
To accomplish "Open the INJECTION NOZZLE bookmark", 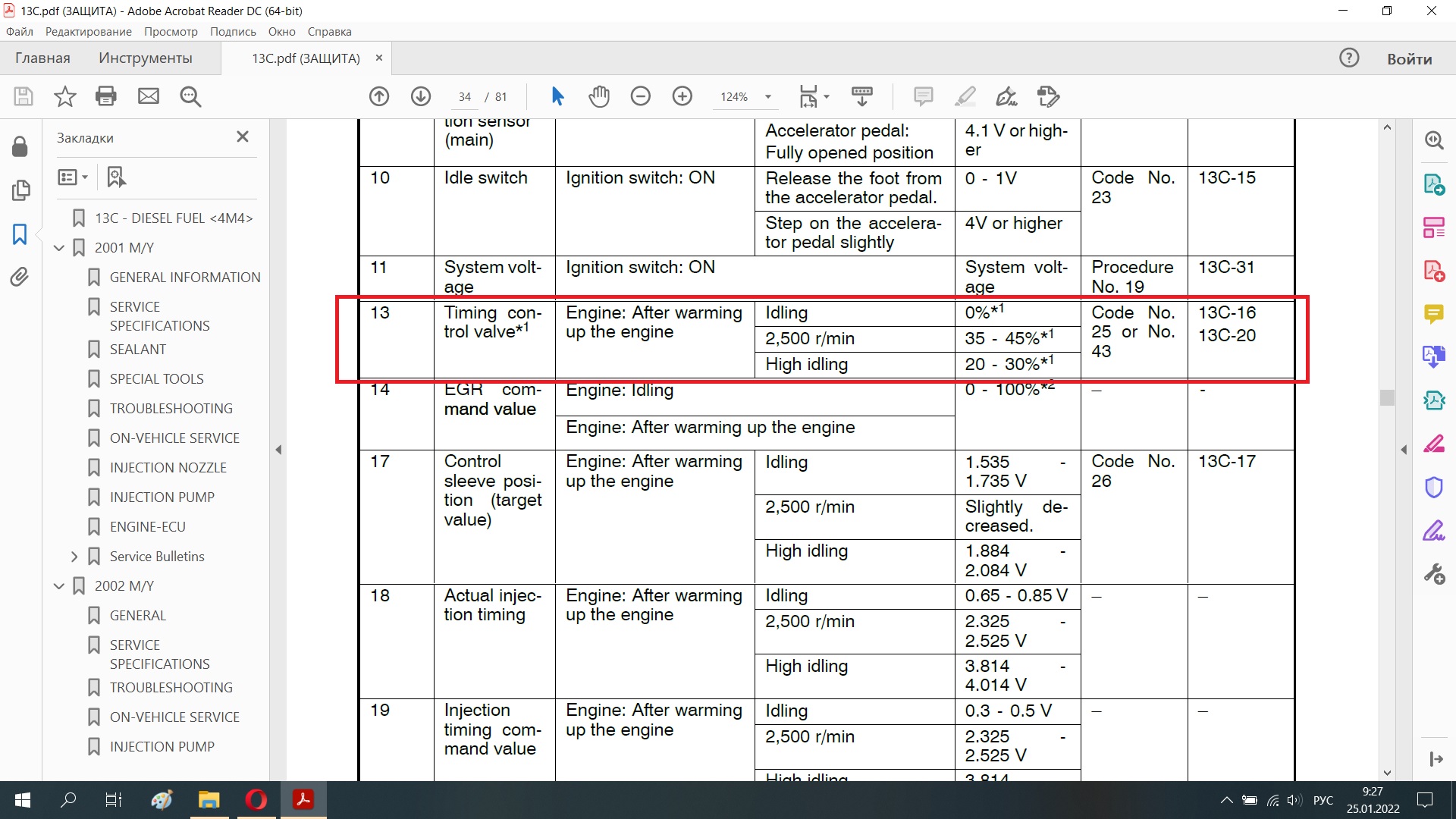I will (x=168, y=468).
